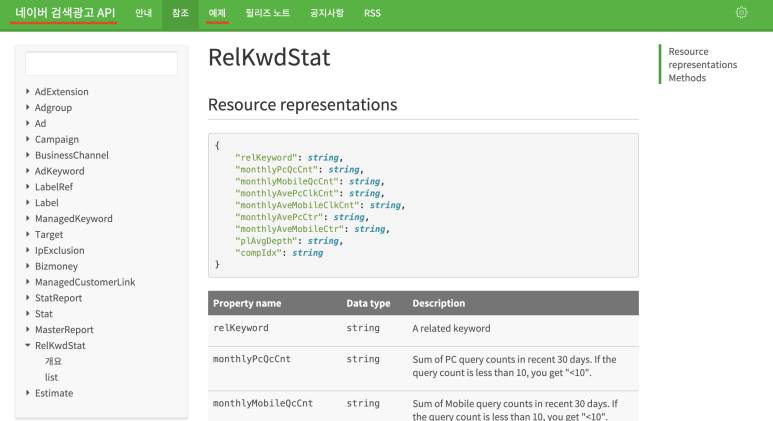Image resolution: width=773 pixels, height=421 pixels.
Task: Select 개요 under RelKwdStat
Action: (x=53, y=361)
